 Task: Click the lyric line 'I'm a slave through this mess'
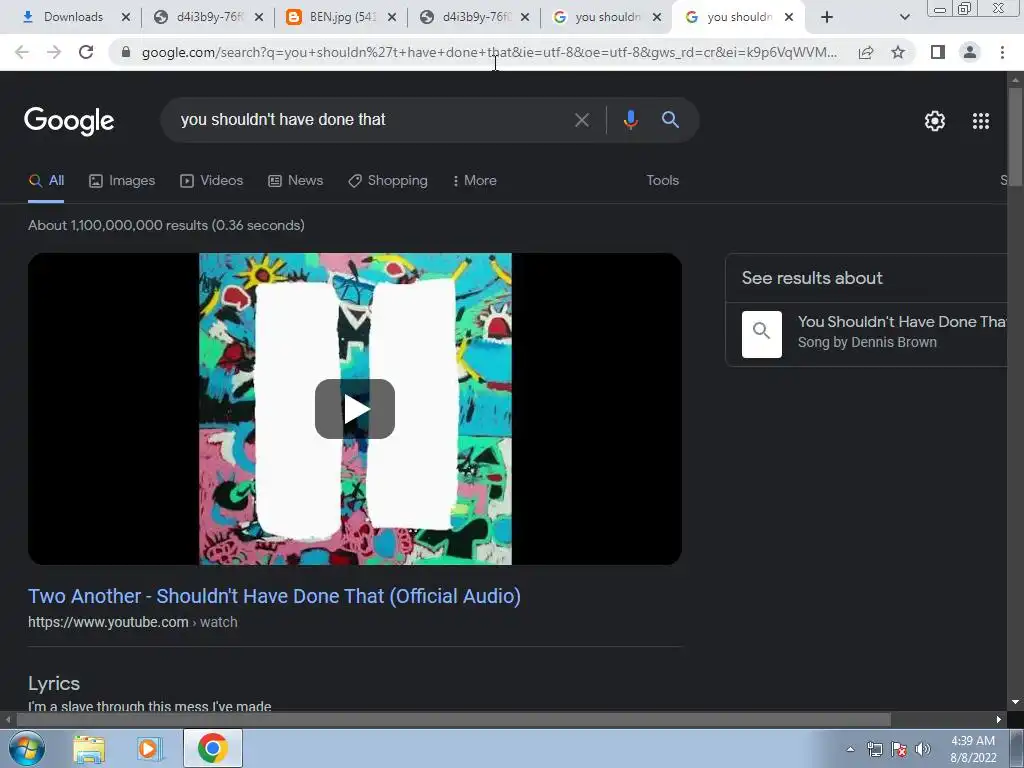(x=150, y=706)
